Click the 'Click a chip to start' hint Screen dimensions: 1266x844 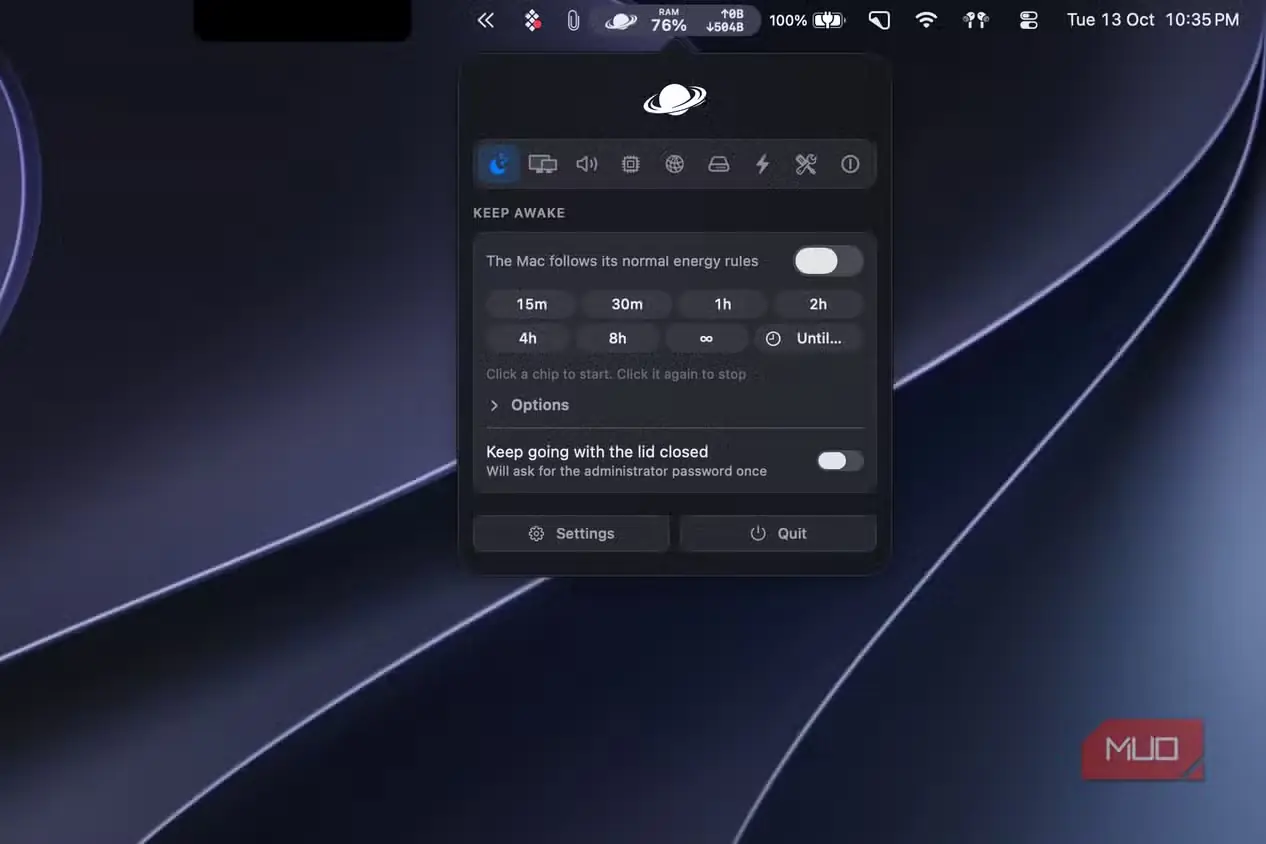coord(616,374)
